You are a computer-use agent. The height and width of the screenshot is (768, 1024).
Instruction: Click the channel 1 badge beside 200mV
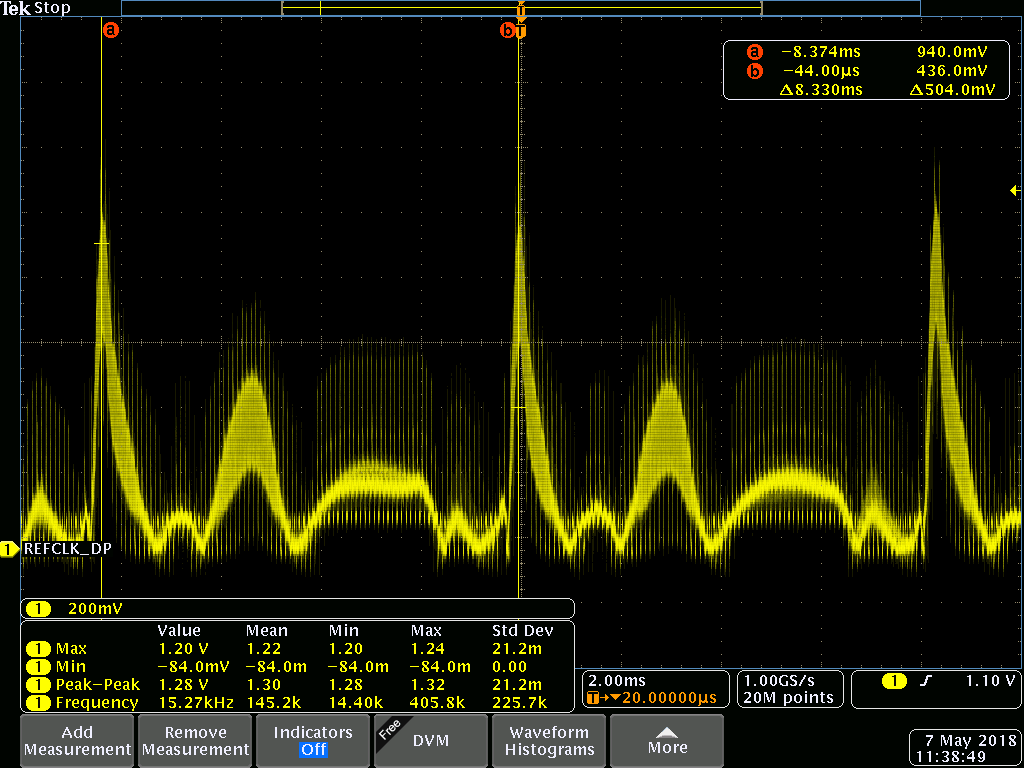pos(38,608)
